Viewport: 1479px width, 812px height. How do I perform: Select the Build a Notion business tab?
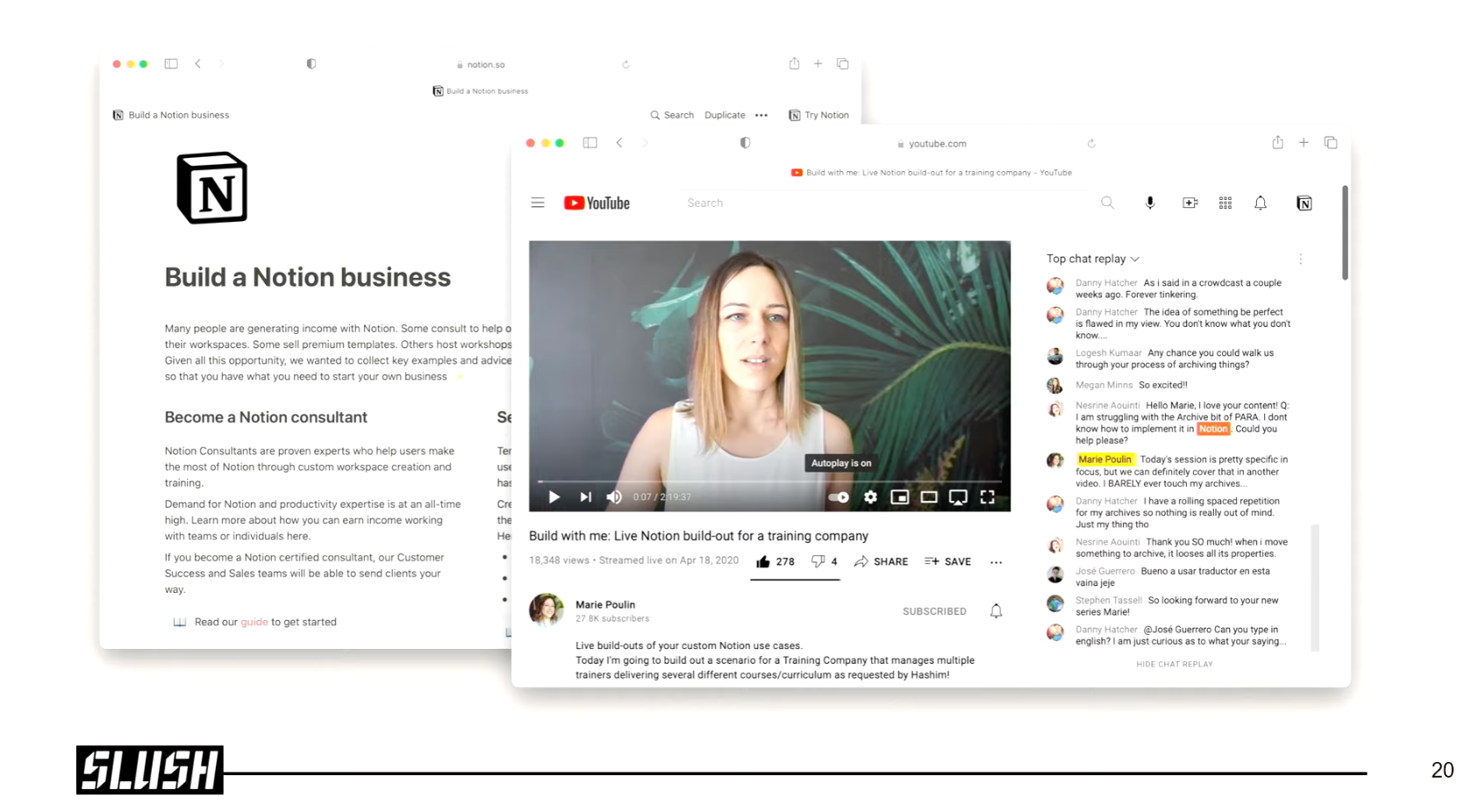tap(481, 91)
